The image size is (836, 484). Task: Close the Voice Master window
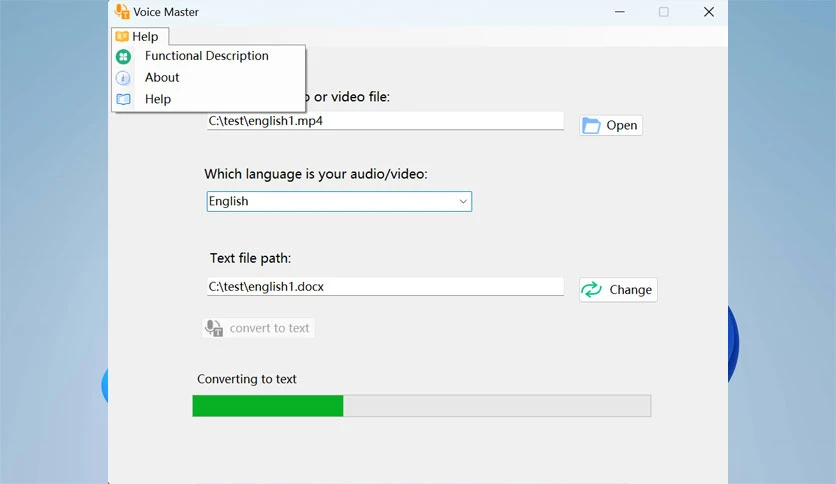(x=709, y=12)
